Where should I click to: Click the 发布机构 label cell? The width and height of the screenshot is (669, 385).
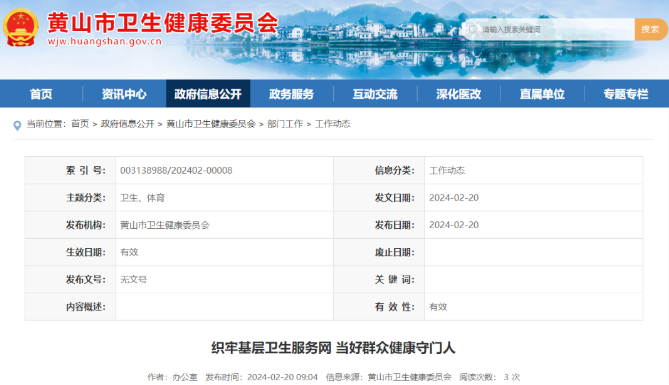point(70,225)
